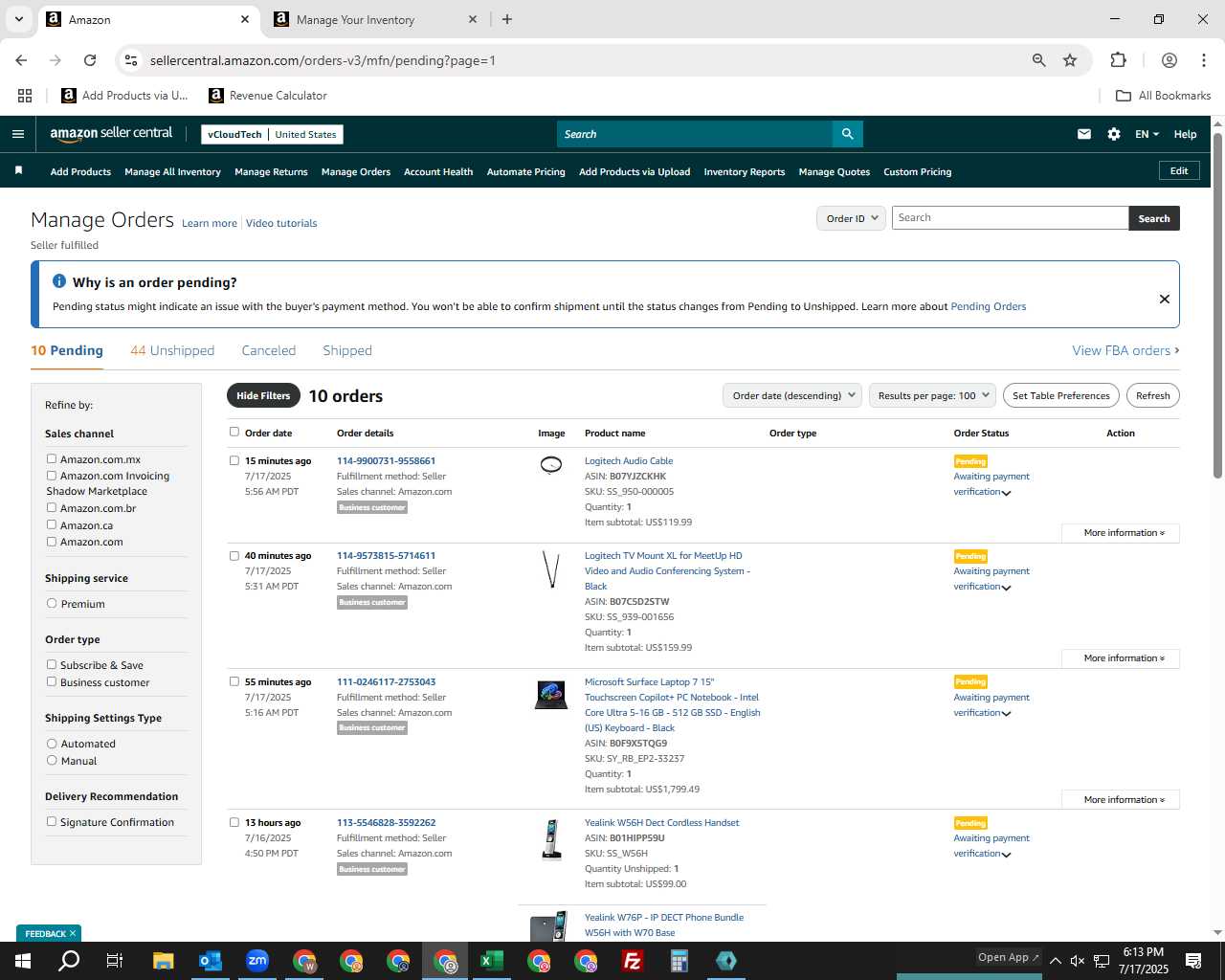Open the settings gear icon
This screenshot has height=980, width=1225.
coord(1114,134)
